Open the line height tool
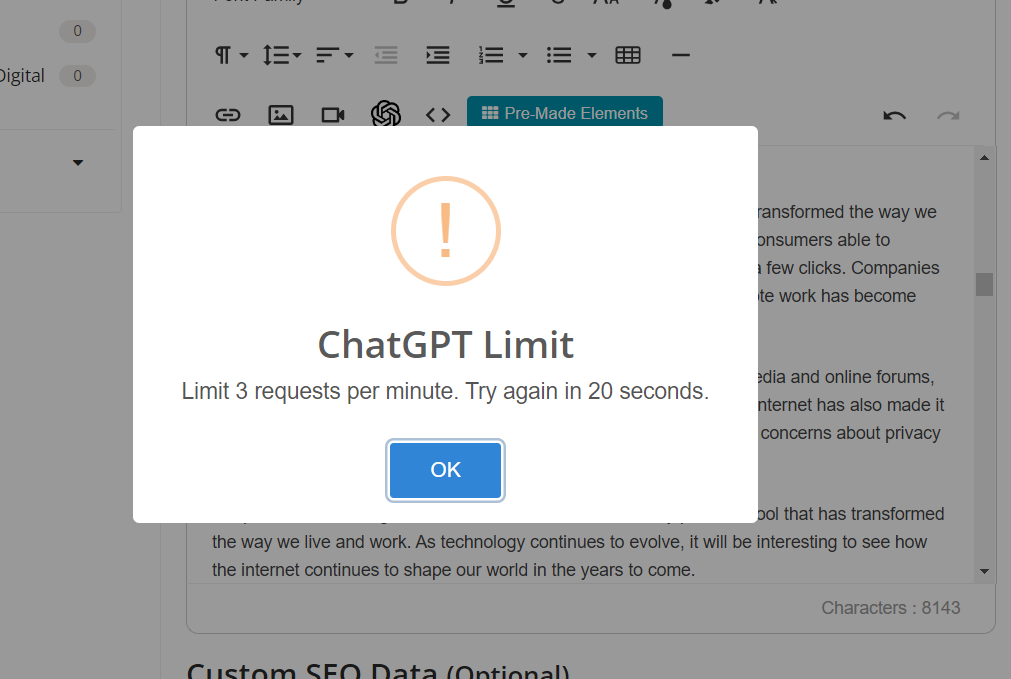Screen dimensions: 1011x679 tap(282, 55)
